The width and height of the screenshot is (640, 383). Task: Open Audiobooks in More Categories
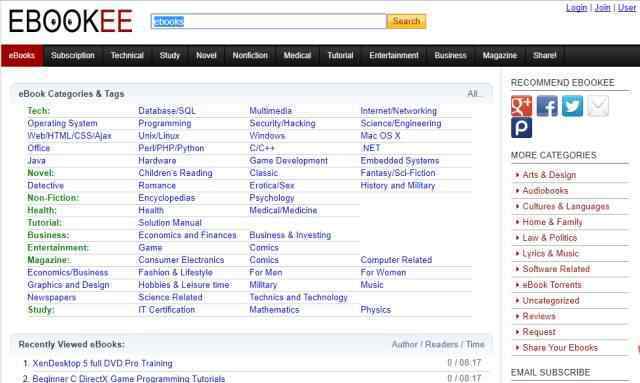[x=545, y=191]
